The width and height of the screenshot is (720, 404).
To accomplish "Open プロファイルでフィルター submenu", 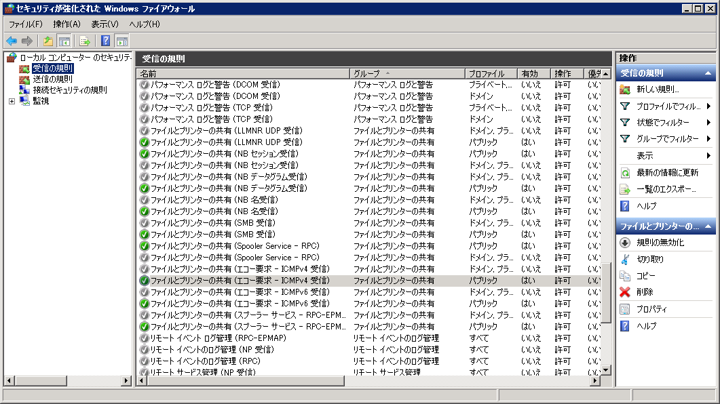I will click(666, 107).
